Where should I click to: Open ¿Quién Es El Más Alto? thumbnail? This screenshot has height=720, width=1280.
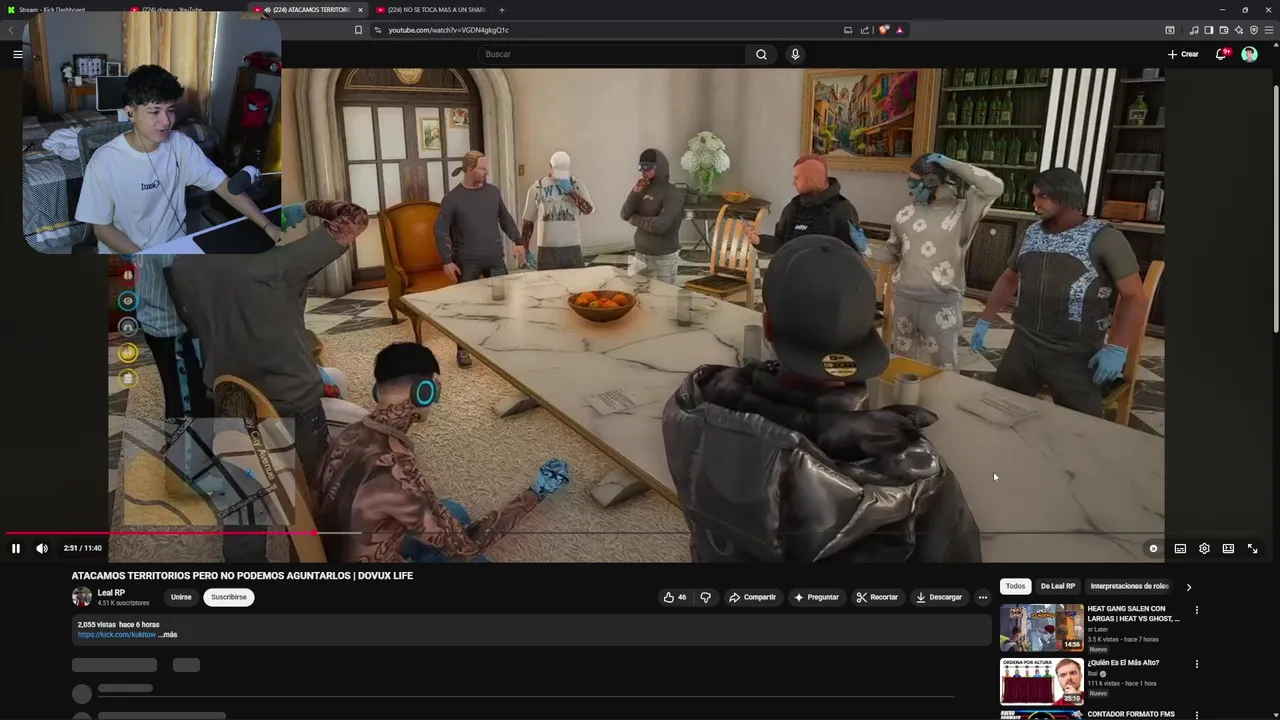click(1041, 681)
